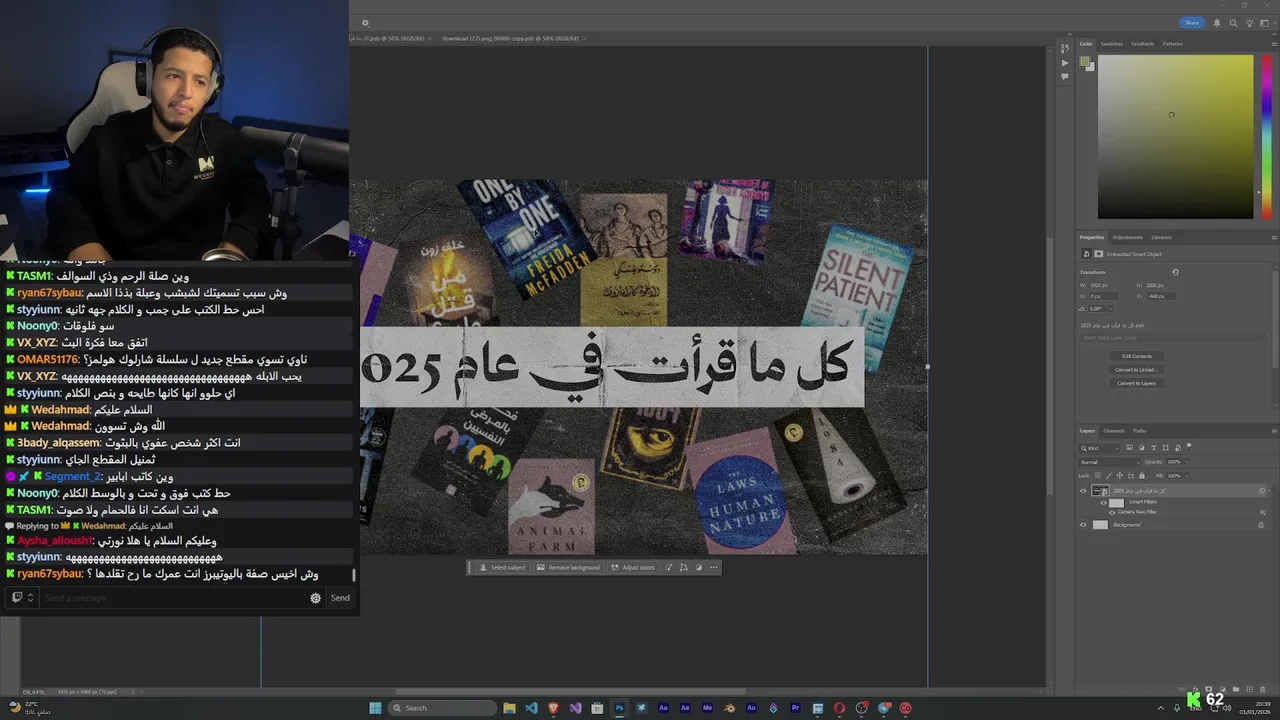
Task: Click the more options ellipsis in contextual bar
Action: point(713,567)
